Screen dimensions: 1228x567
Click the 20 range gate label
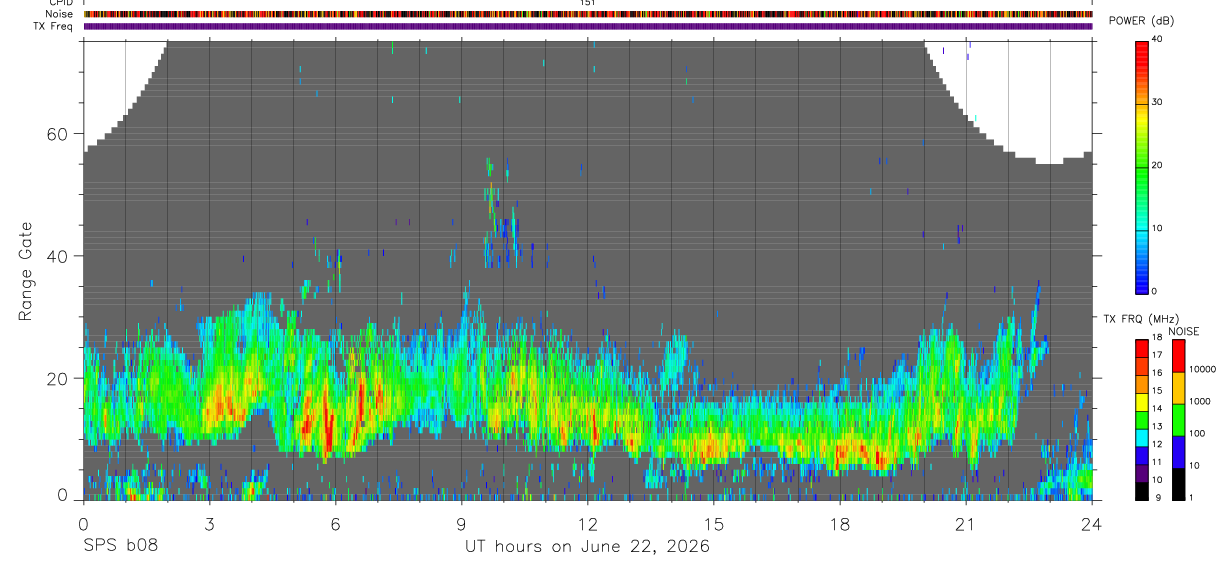coord(57,378)
